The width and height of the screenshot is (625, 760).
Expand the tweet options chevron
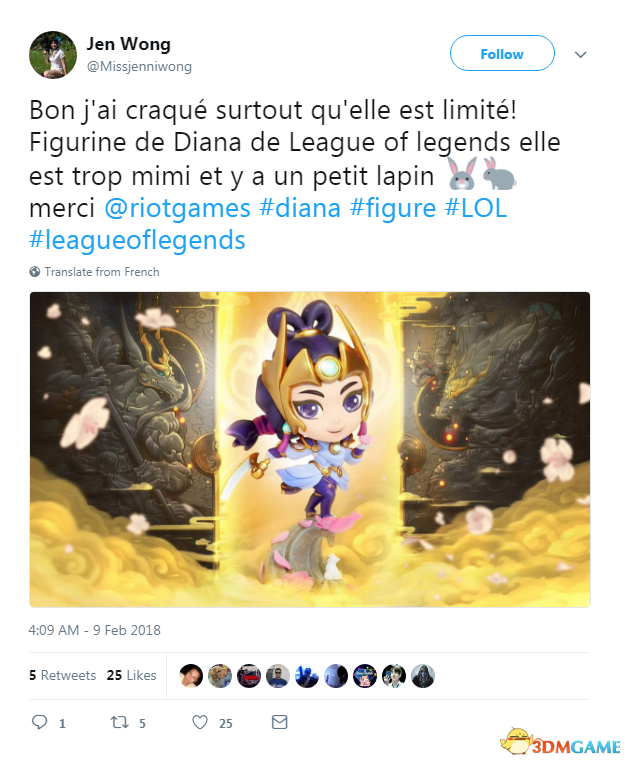580,54
